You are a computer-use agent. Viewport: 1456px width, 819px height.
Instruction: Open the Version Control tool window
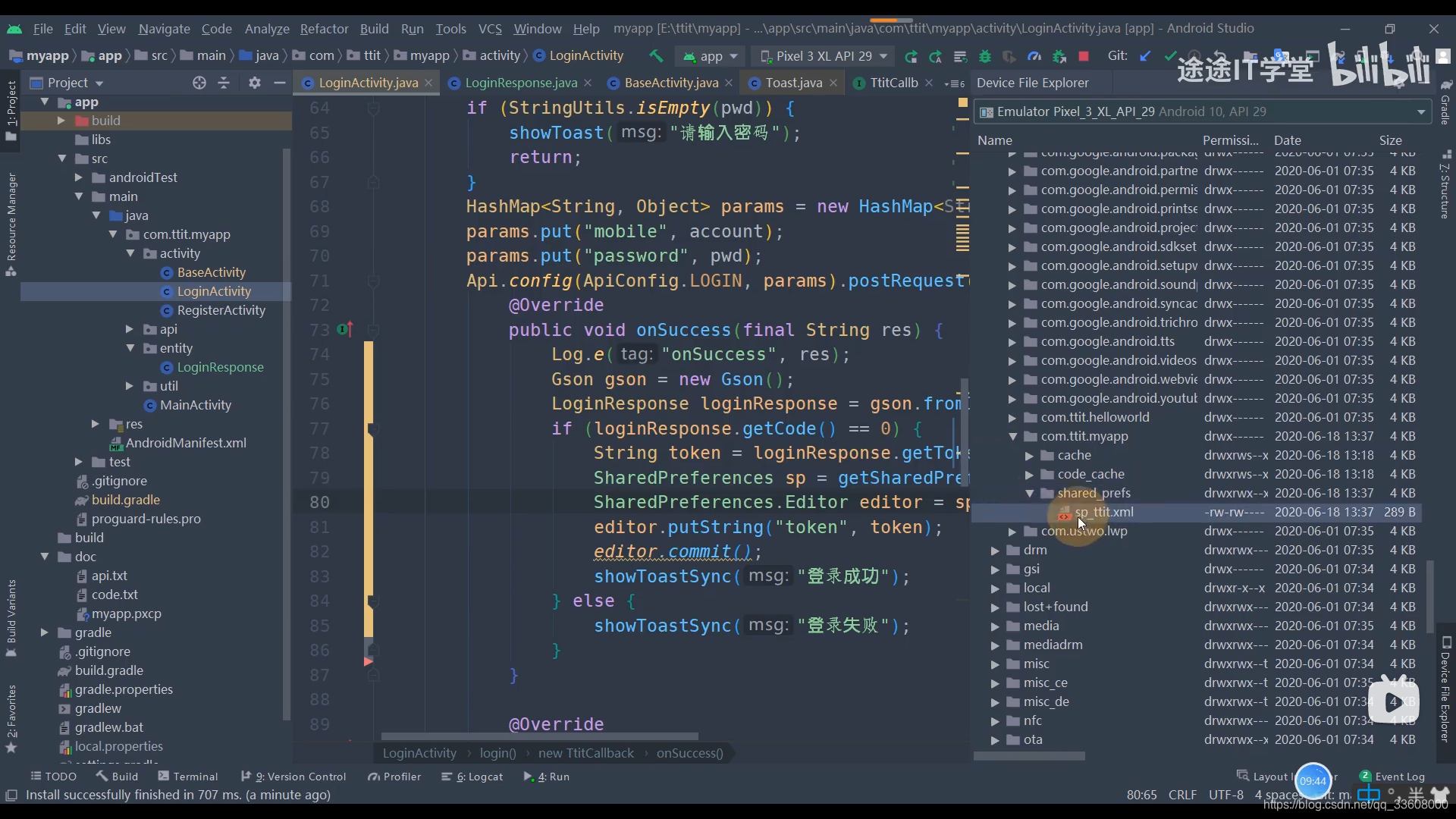coord(293,777)
